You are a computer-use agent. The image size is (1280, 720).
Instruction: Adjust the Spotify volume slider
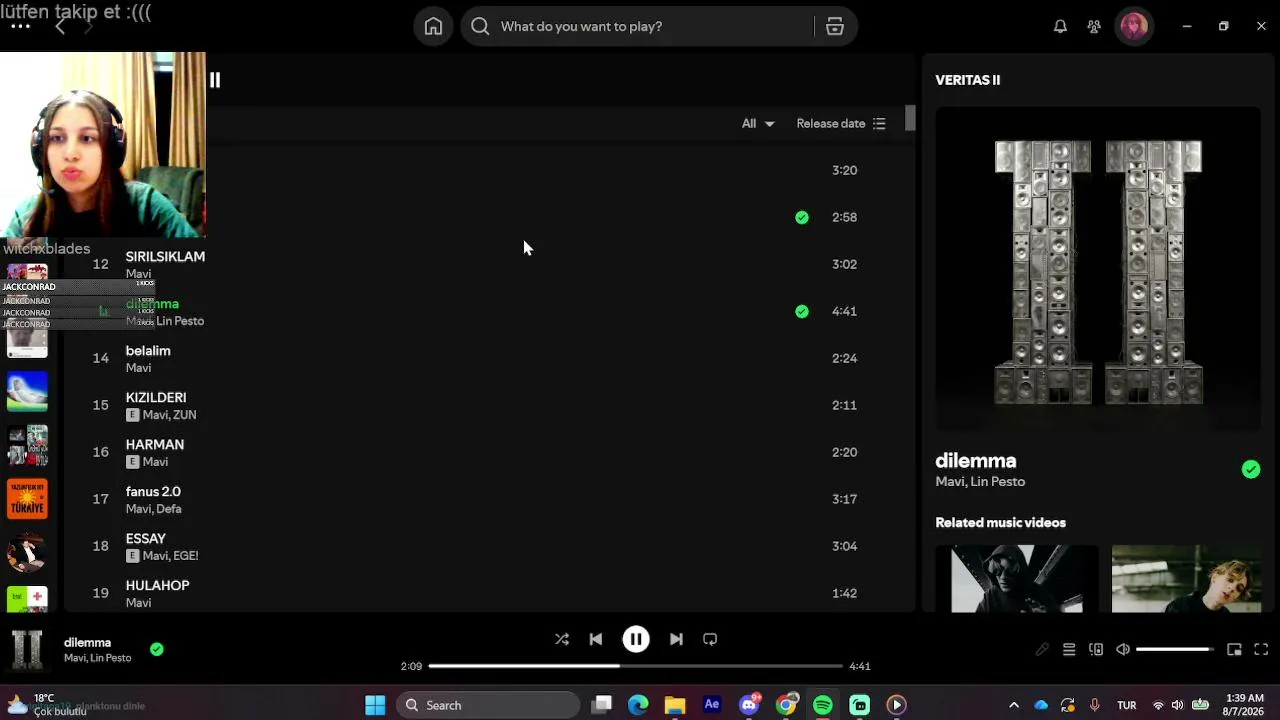[x=1174, y=650]
